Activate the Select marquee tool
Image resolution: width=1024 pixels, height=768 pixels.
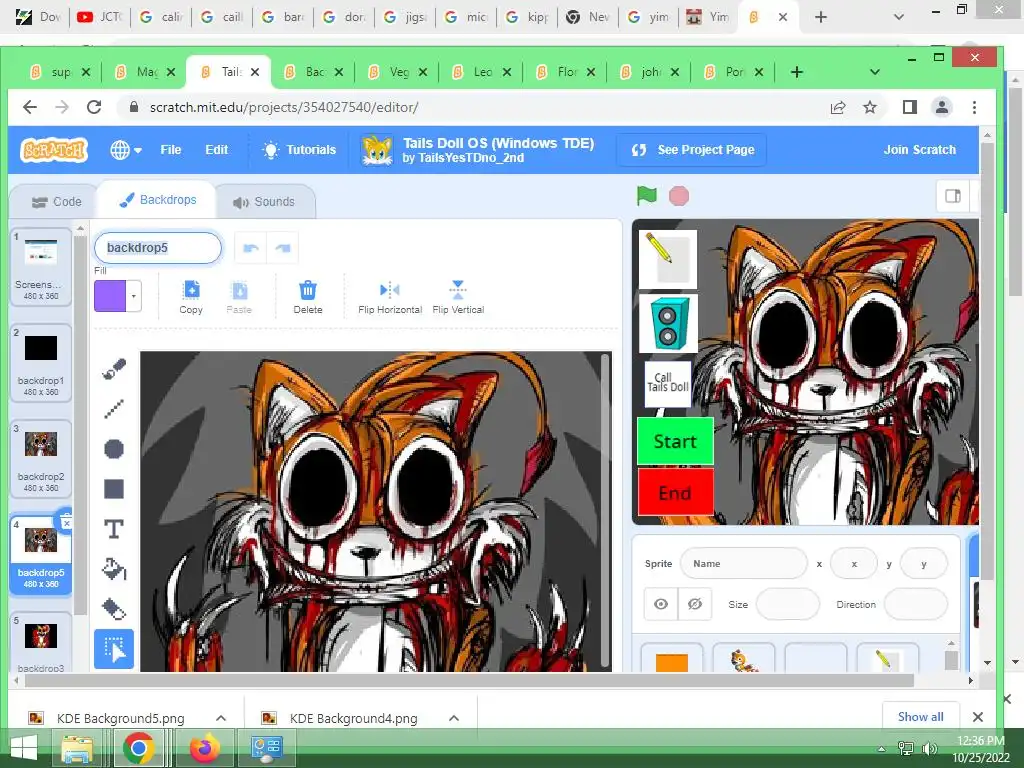click(x=114, y=649)
